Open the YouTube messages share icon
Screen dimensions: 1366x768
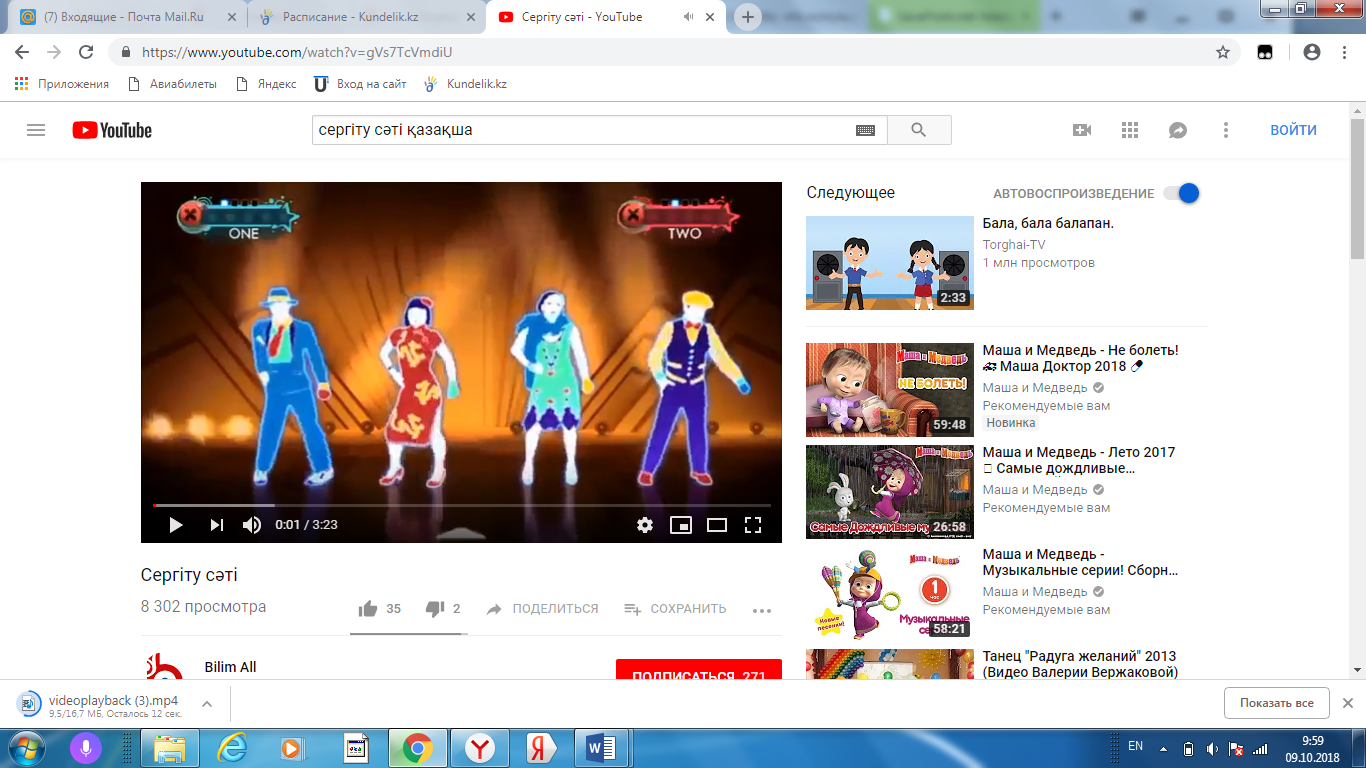1178,130
